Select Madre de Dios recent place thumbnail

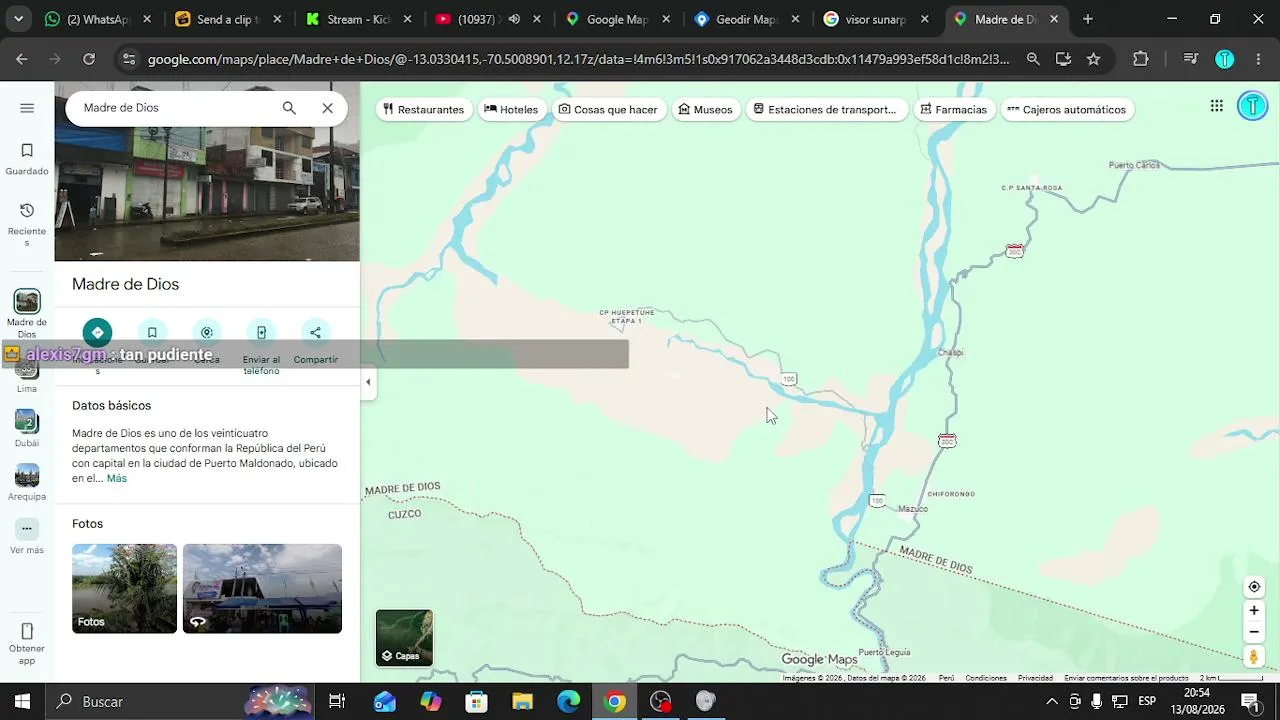[27, 301]
